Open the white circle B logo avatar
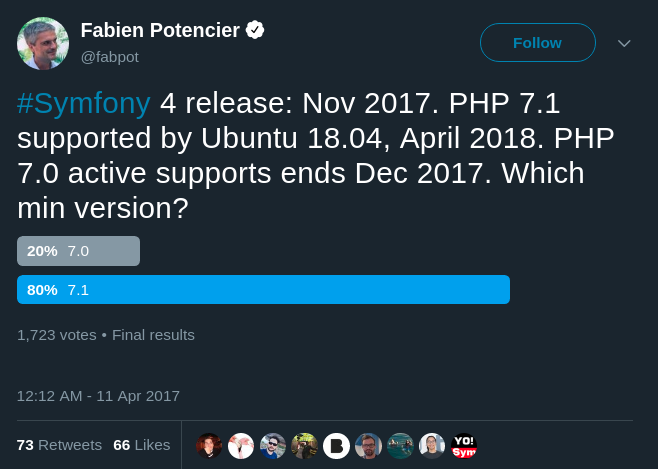658x469 pixels. tap(337, 446)
